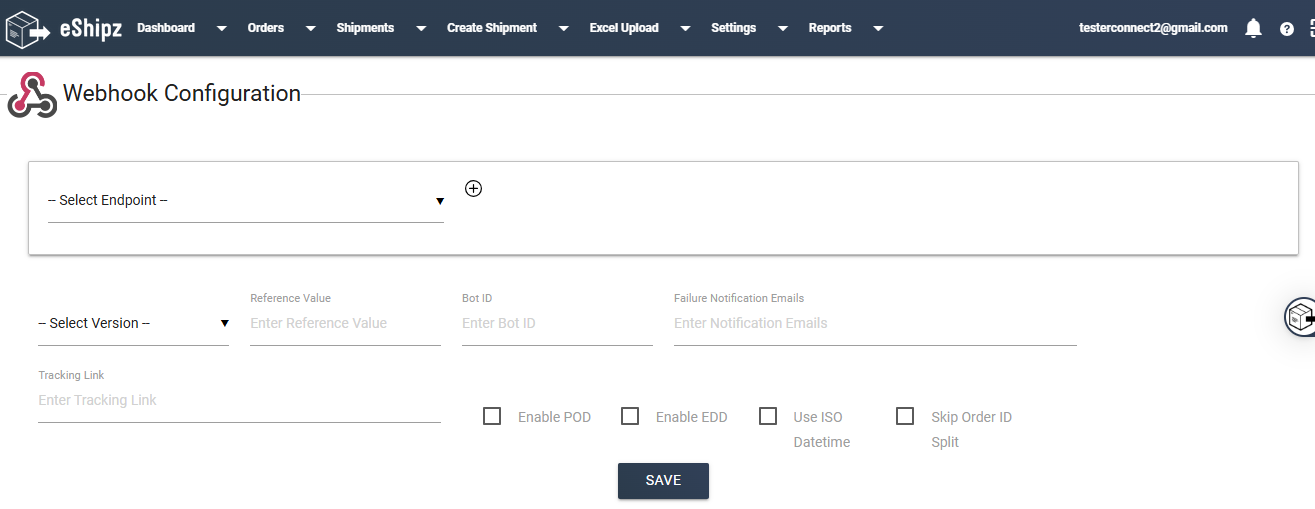
Task: Open the Dashboard menu
Action: point(166,28)
